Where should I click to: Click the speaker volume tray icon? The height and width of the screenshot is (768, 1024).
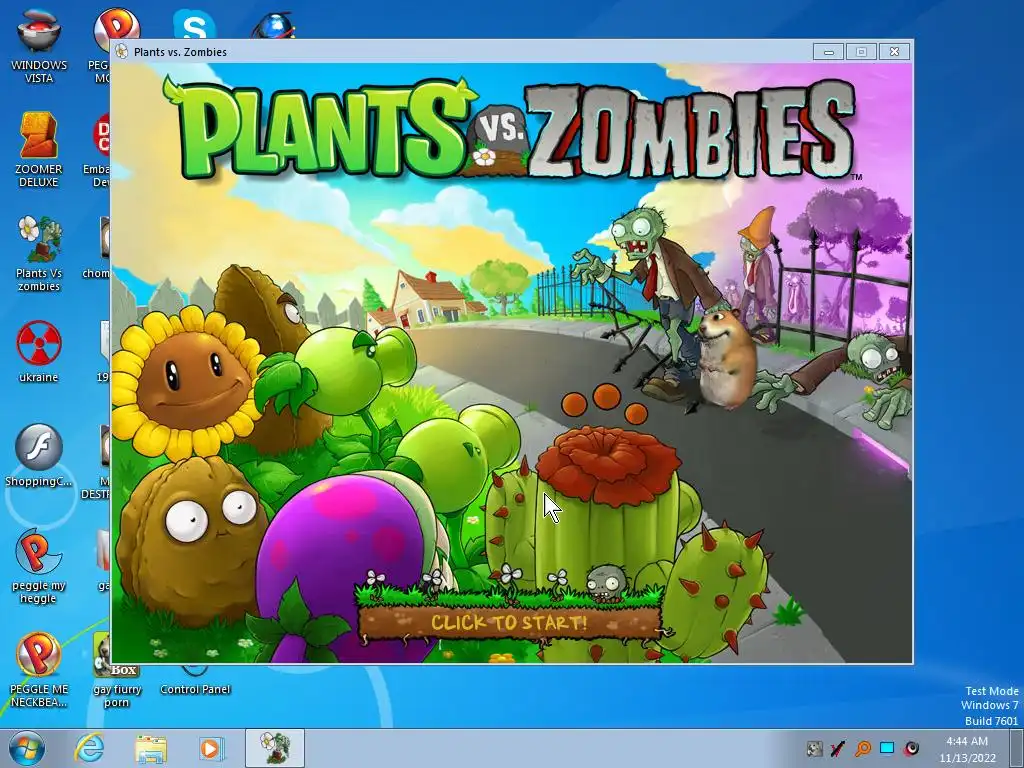click(x=911, y=748)
